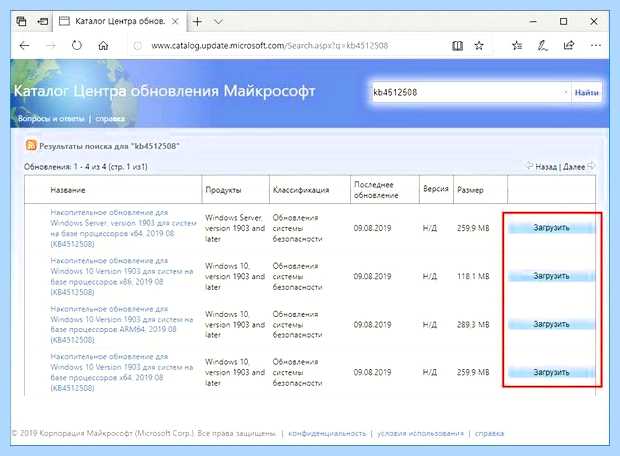
Task: Select the Каталог Центра обнов. tab
Action: pos(119,21)
